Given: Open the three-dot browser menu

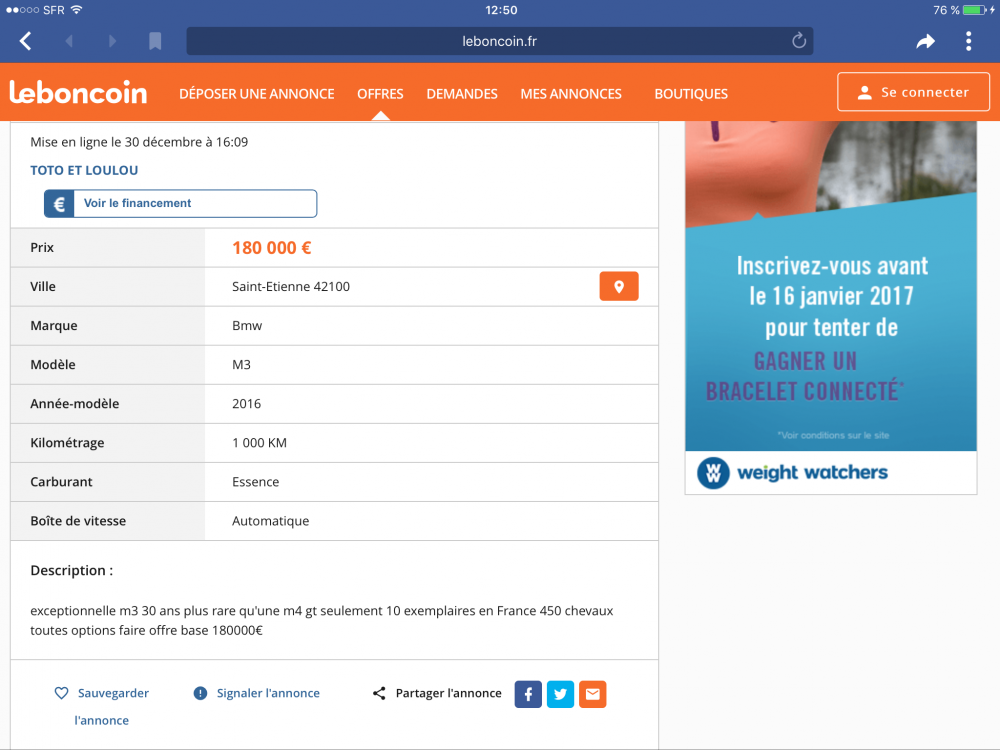Looking at the screenshot, I should point(968,41).
